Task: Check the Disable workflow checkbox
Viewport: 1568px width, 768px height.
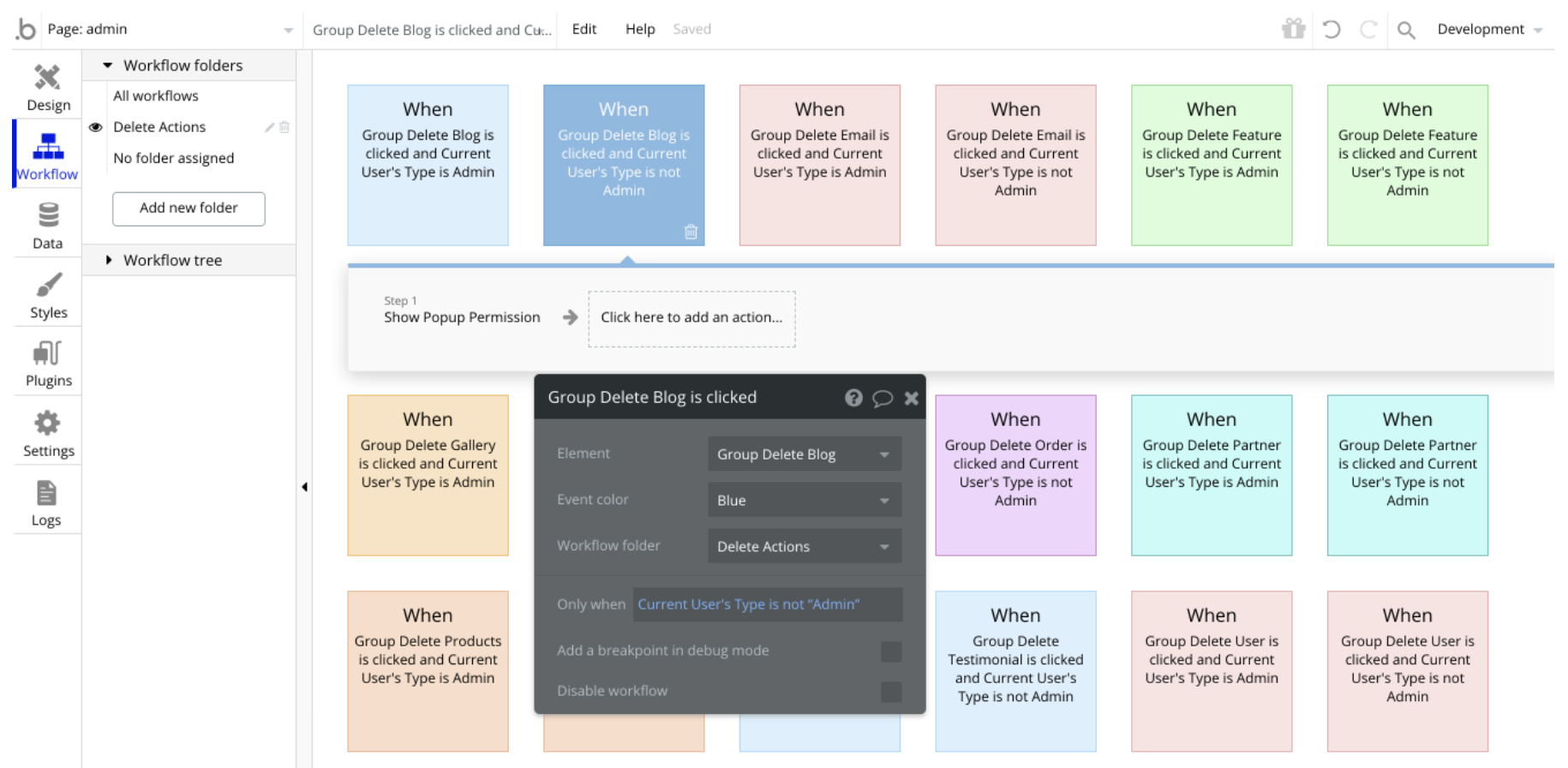Action: pos(891,692)
